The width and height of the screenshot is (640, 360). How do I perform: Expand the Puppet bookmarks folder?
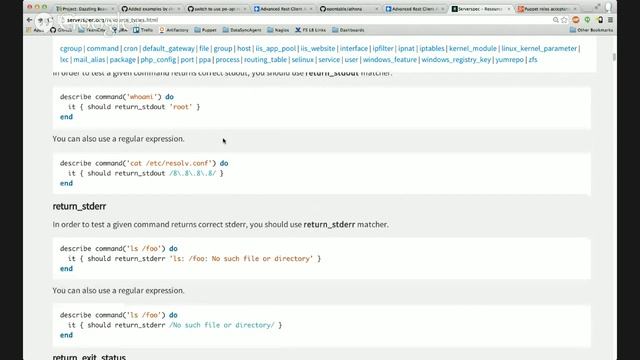[205, 30]
